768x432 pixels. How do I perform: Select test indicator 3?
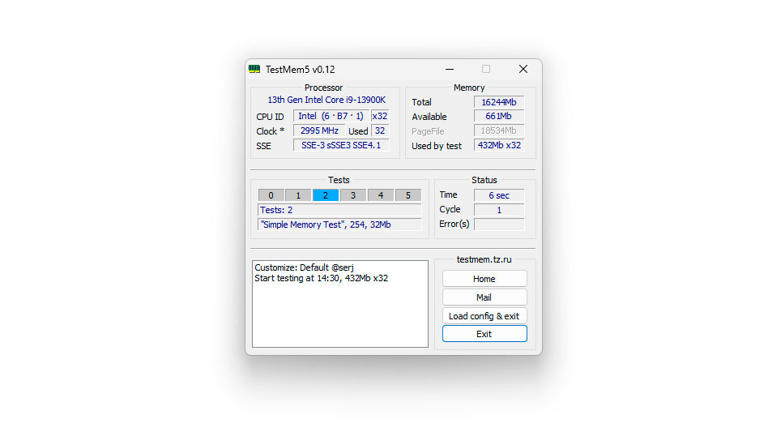(352, 196)
